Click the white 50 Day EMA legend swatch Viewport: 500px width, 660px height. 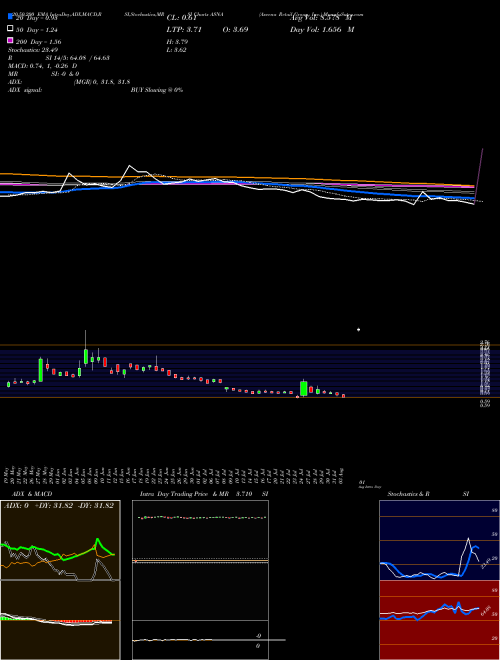11,29
